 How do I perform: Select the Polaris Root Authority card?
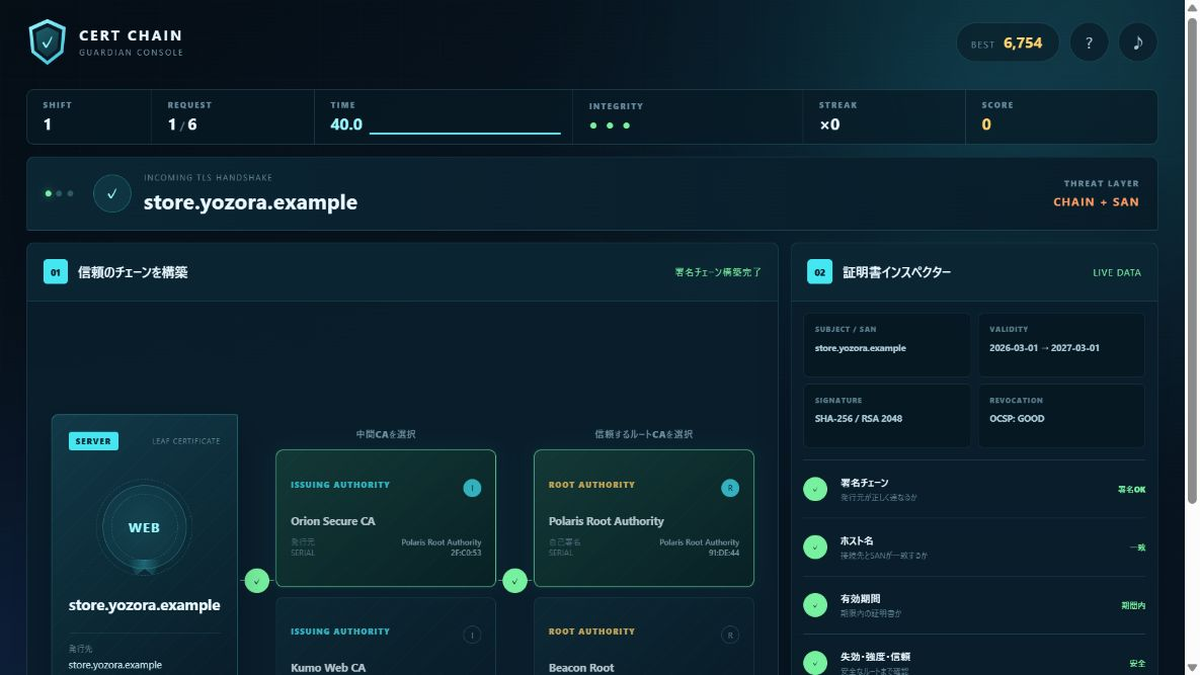(x=644, y=518)
